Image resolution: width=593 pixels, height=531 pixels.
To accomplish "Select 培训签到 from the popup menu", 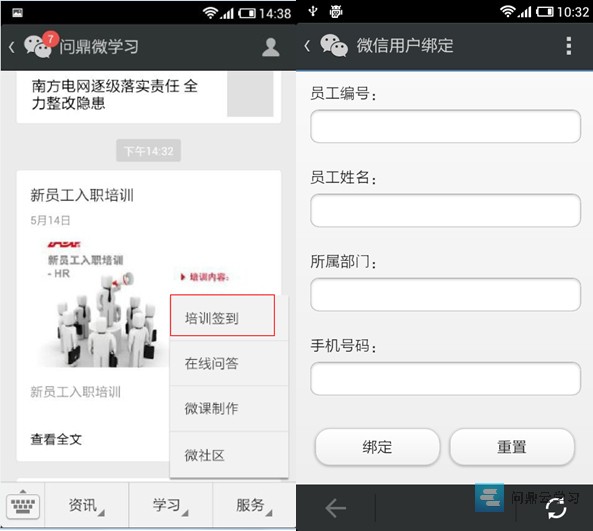I will pyautogui.click(x=222, y=315).
